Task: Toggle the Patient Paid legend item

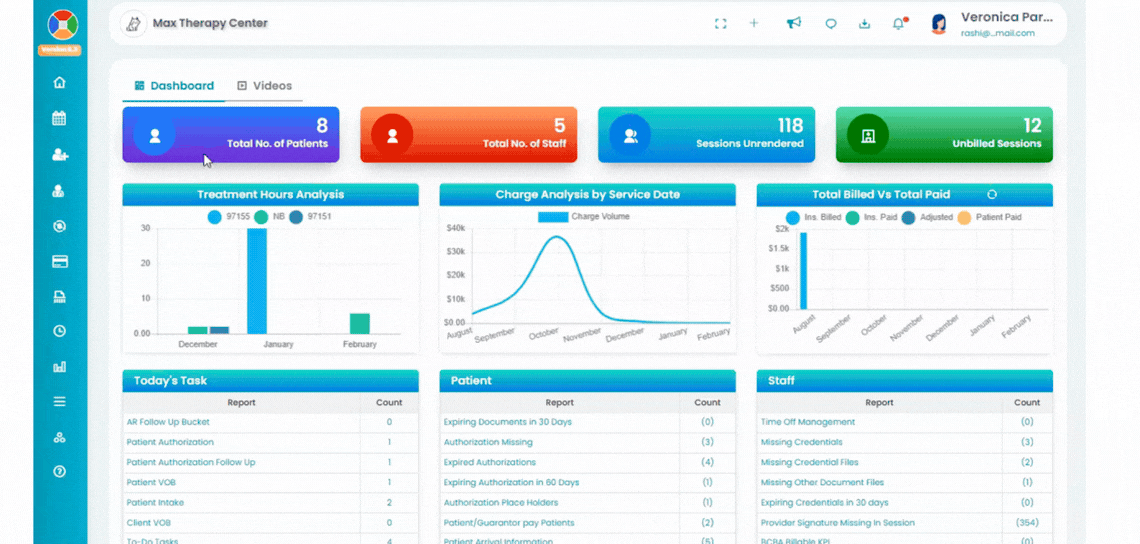Action: click(990, 217)
